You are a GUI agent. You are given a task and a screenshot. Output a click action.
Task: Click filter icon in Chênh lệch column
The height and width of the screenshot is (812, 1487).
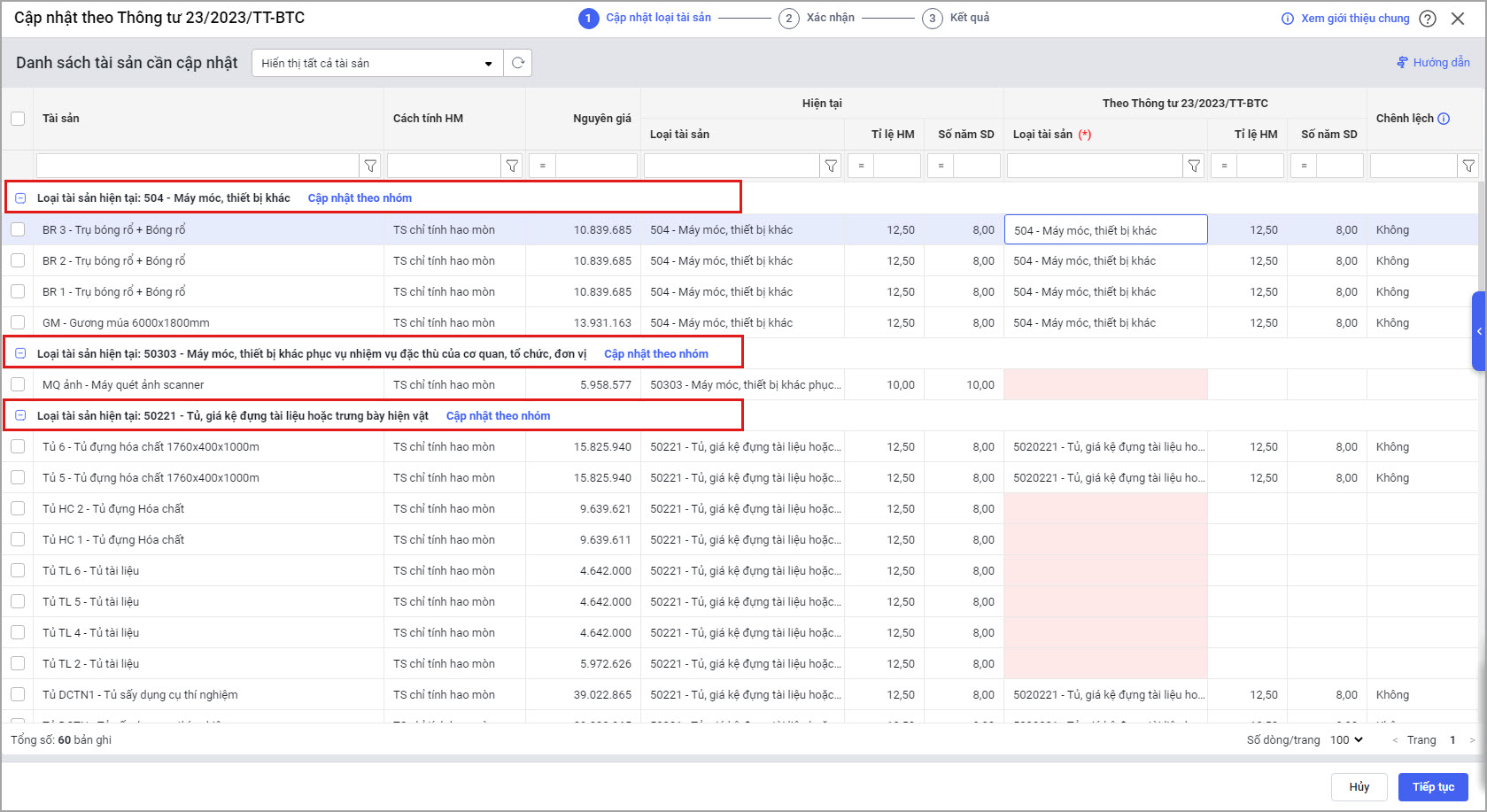point(1468,166)
